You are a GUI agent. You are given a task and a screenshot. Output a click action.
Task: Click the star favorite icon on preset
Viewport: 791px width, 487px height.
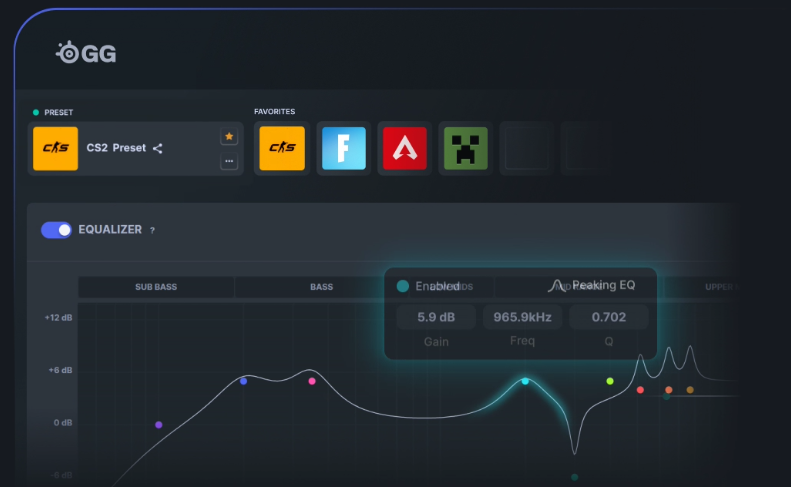pyautogui.click(x=229, y=136)
